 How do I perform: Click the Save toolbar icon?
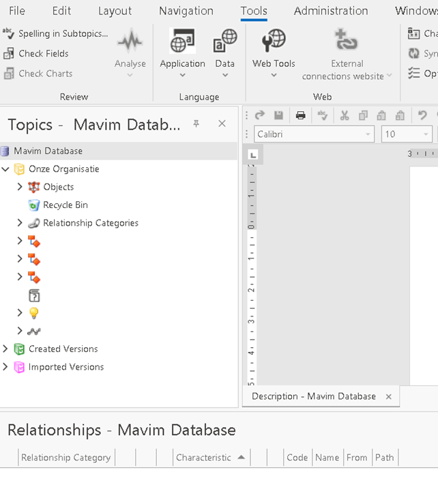(x=278, y=115)
